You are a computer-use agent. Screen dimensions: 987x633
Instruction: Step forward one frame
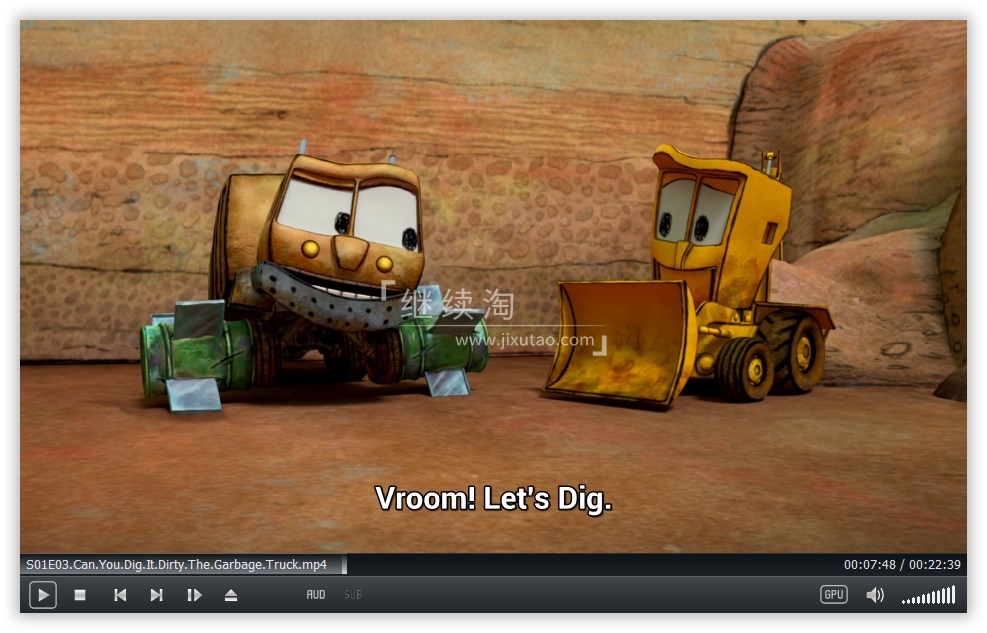click(194, 595)
